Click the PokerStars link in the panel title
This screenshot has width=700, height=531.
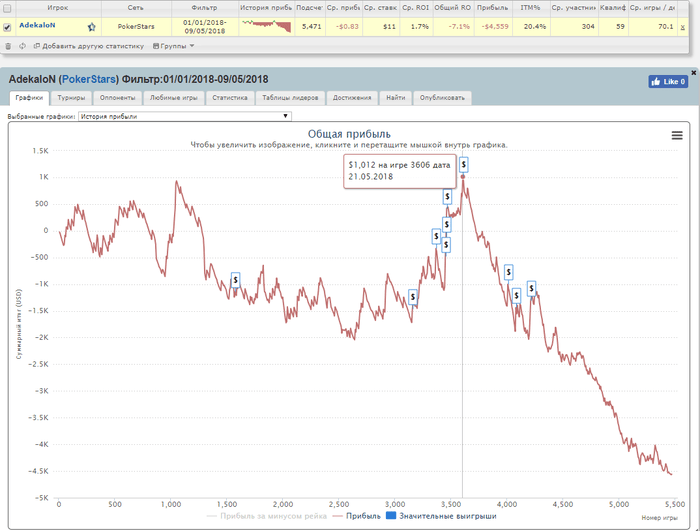click(88, 79)
